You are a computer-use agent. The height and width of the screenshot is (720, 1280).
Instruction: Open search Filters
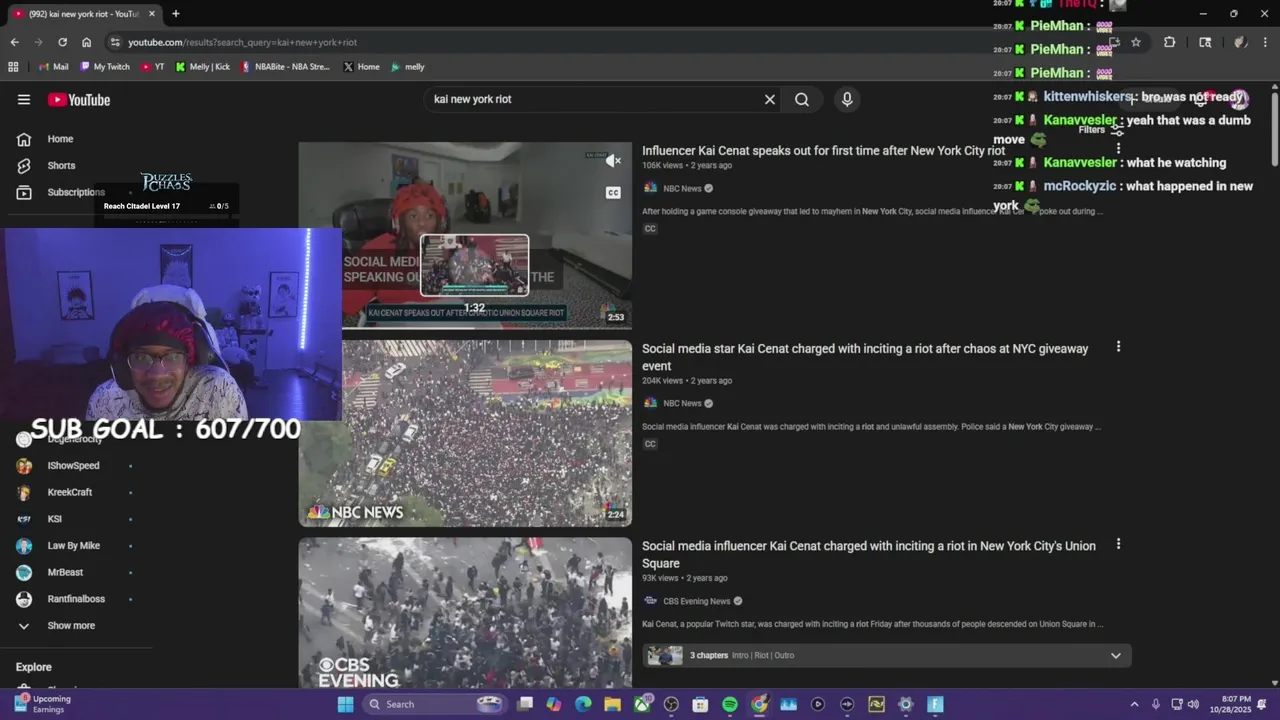(1100, 130)
